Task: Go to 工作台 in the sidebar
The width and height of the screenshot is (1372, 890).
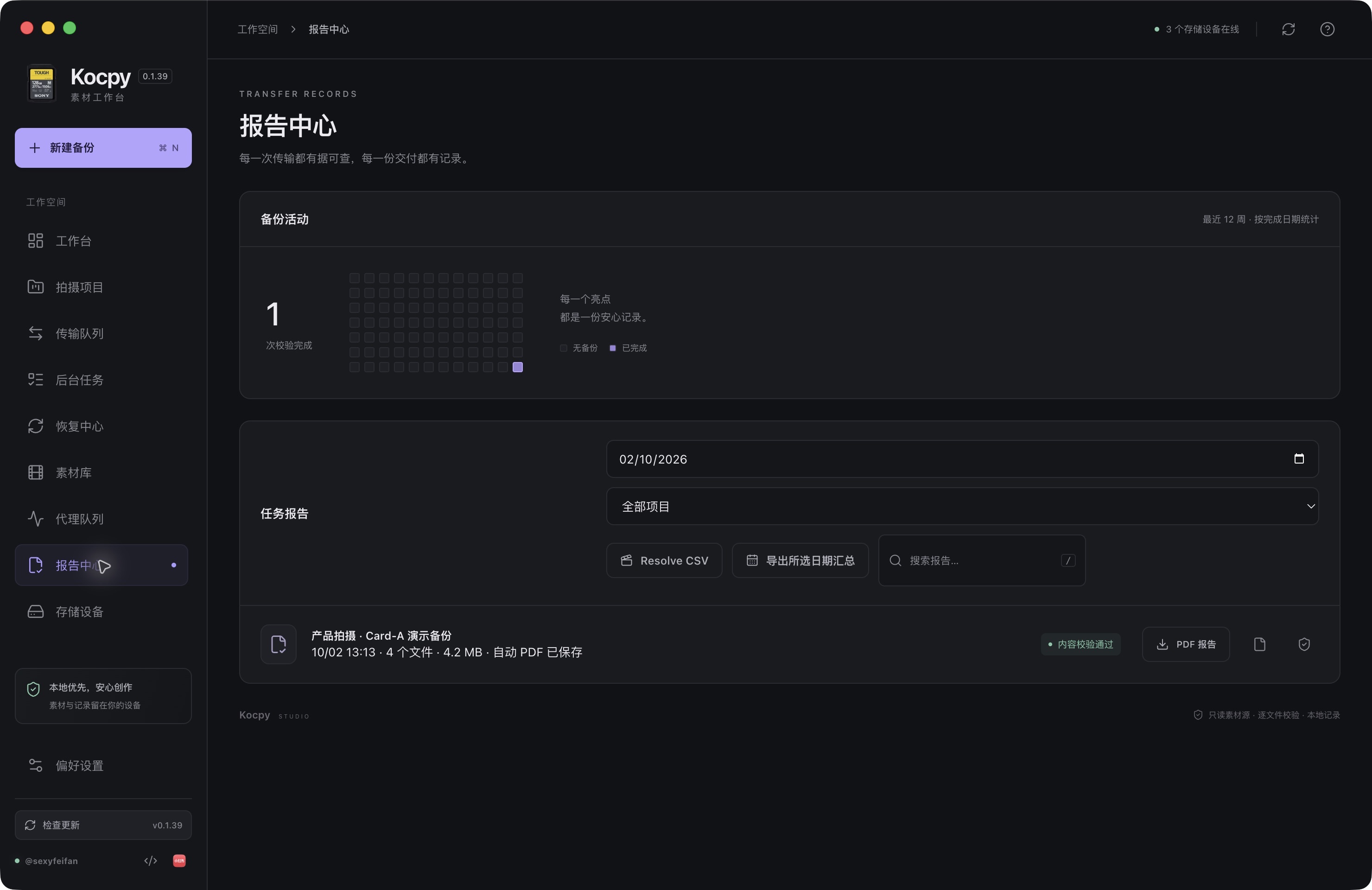Action: (102, 241)
